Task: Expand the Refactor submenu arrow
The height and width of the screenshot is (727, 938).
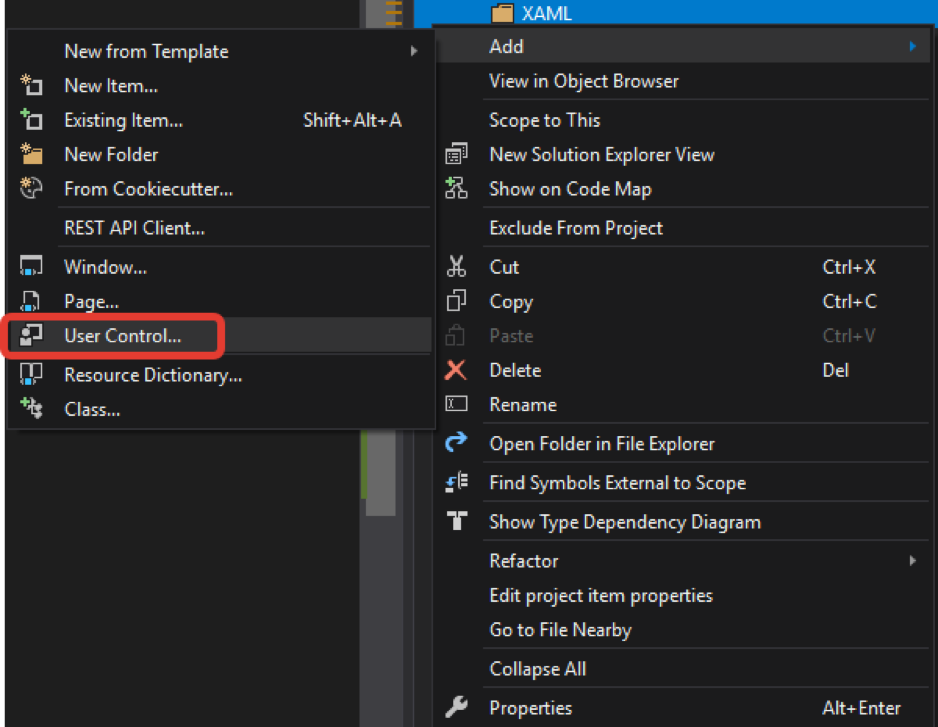Action: pyautogui.click(x=913, y=561)
